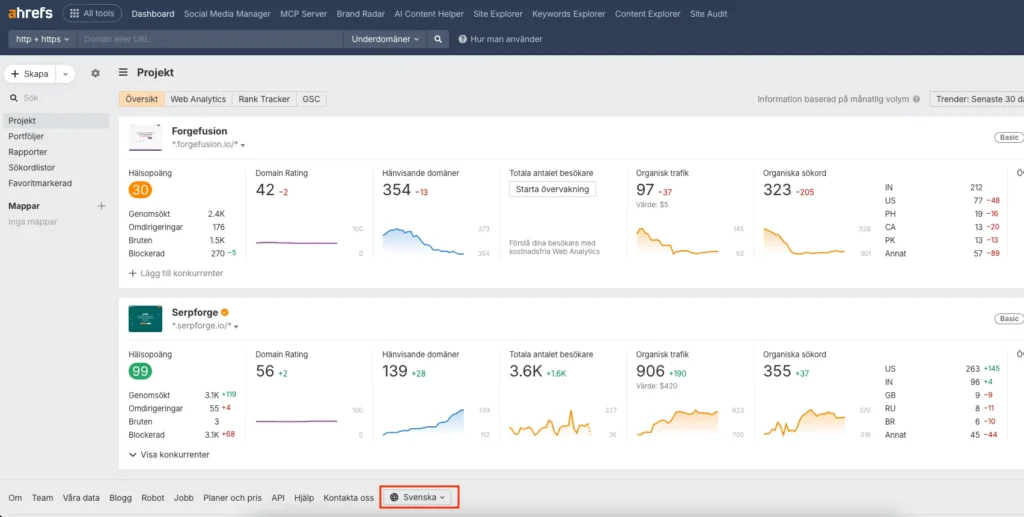Switch to the GSC tab
Image resolution: width=1024 pixels, height=517 pixels.
click(312, 99)
